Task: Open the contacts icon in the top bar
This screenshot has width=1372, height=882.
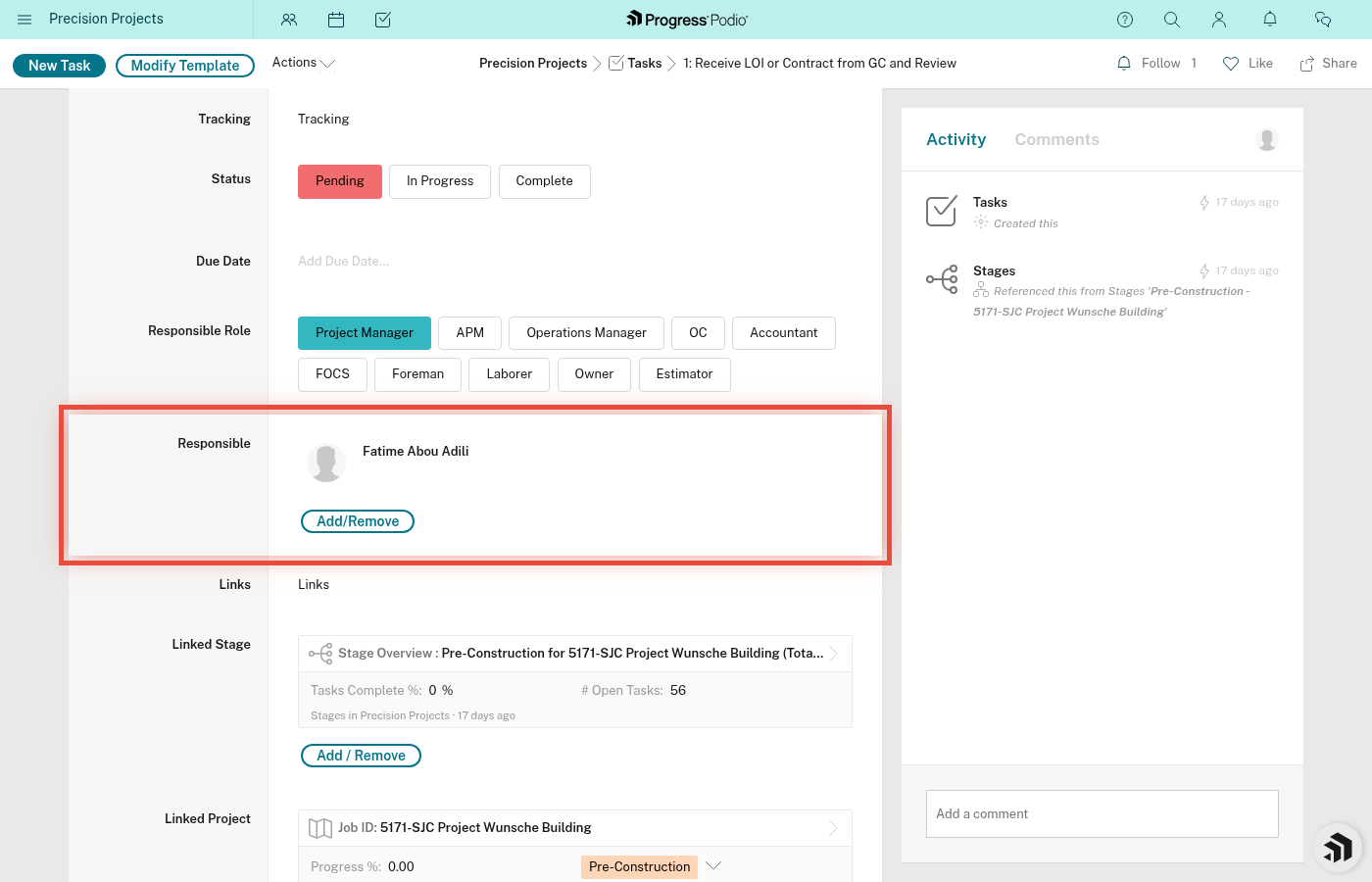Action: pos(288,20)
